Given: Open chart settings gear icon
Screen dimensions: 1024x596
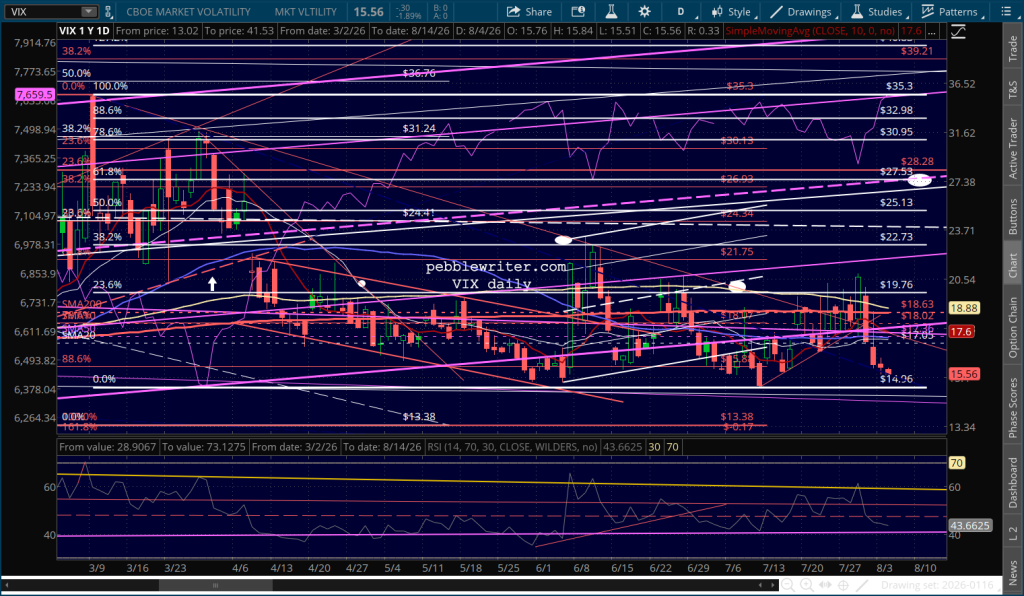Looking at the screenshot, I should (x=645, y=12).
